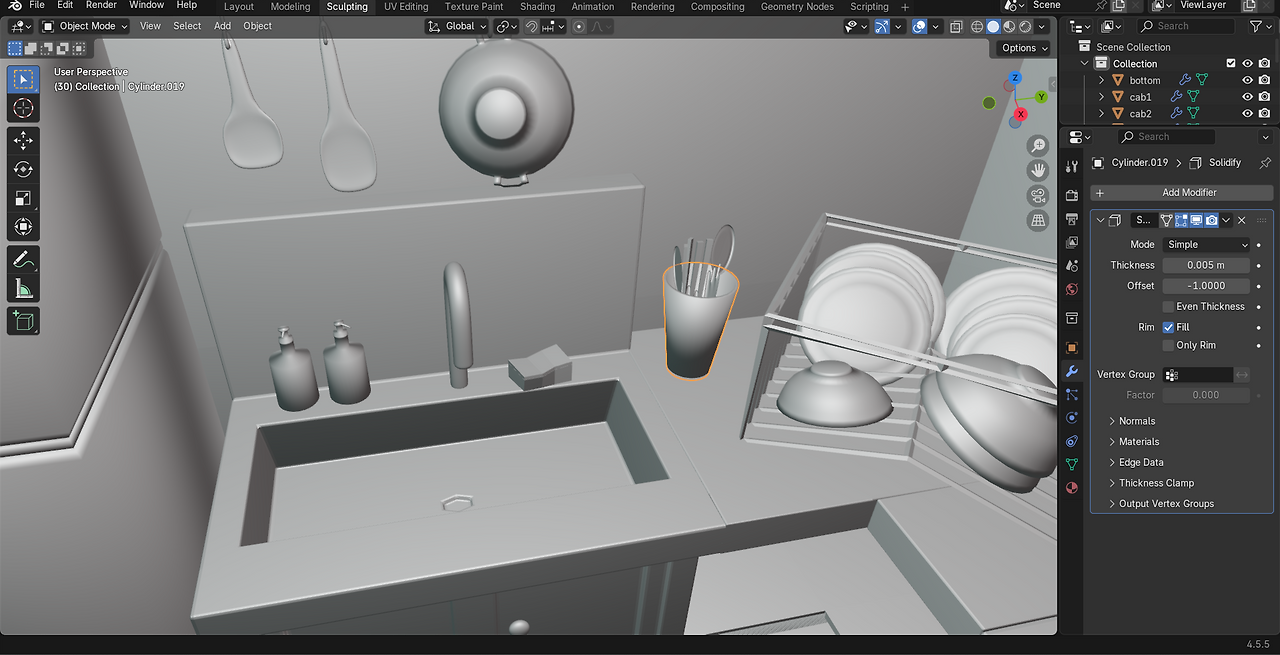Disable cab2 in renders via camera icon
The height and width of the screenshot is (655, 1280).
(x=1264, y=114)
